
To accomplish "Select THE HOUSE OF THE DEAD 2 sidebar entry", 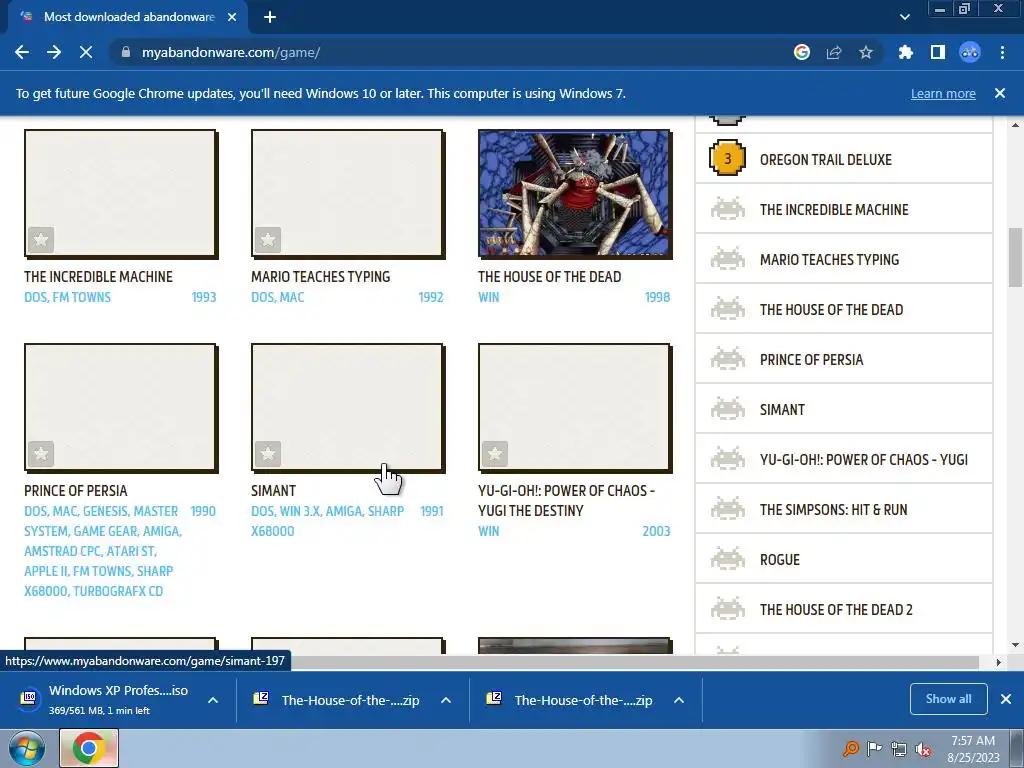I will (x=844, y=610).
